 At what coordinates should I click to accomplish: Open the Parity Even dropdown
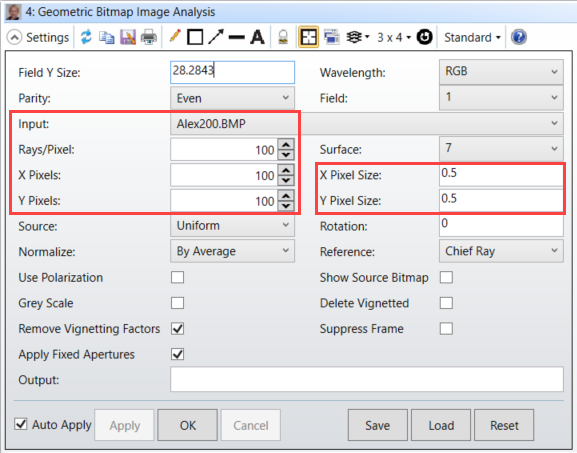click(x=233, y=98)
